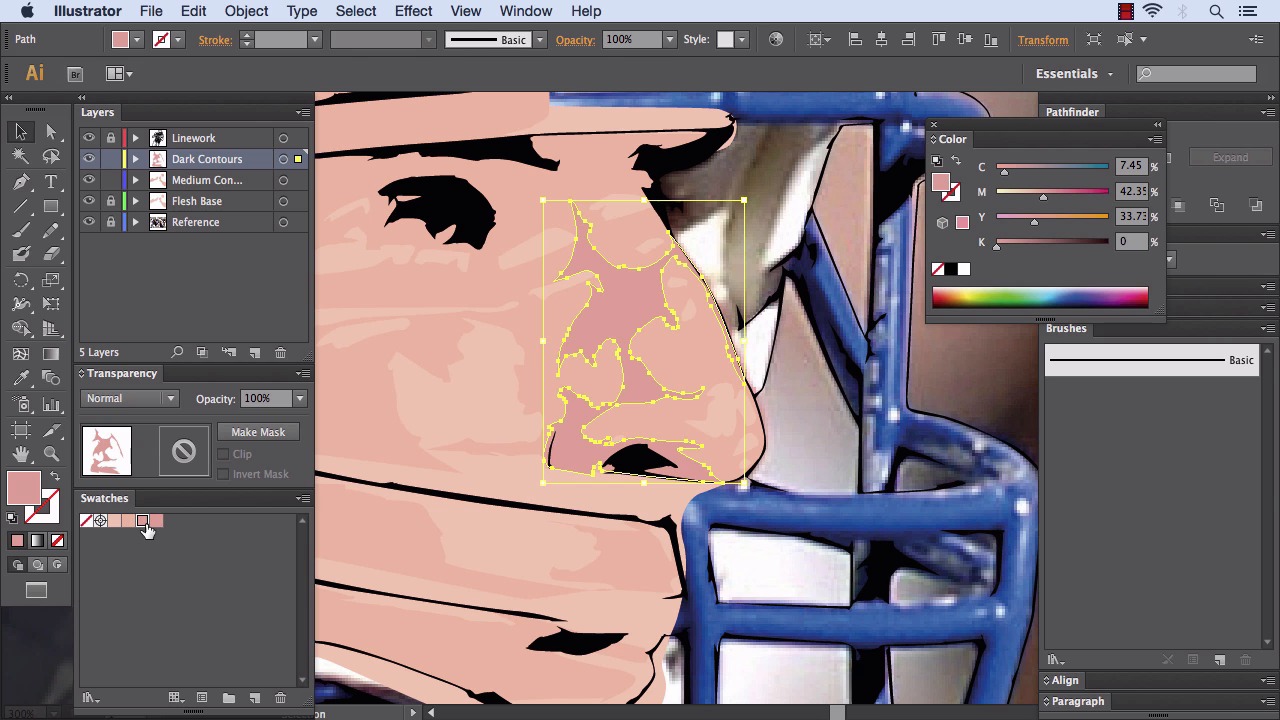This screenshot has width=1280, height=720.
Task: Open the Brushes panel tab
Action: click(1066, 328)
